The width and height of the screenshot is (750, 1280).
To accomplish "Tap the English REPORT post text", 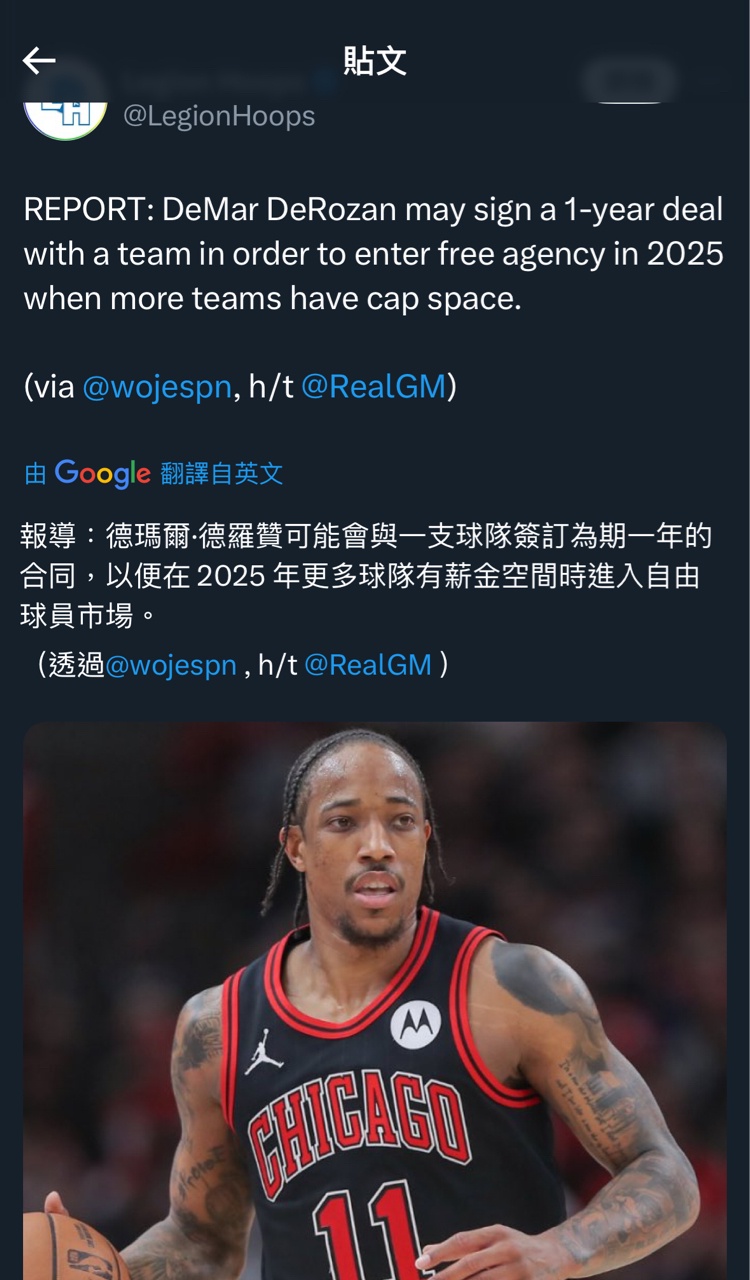I will click(374, 254).
